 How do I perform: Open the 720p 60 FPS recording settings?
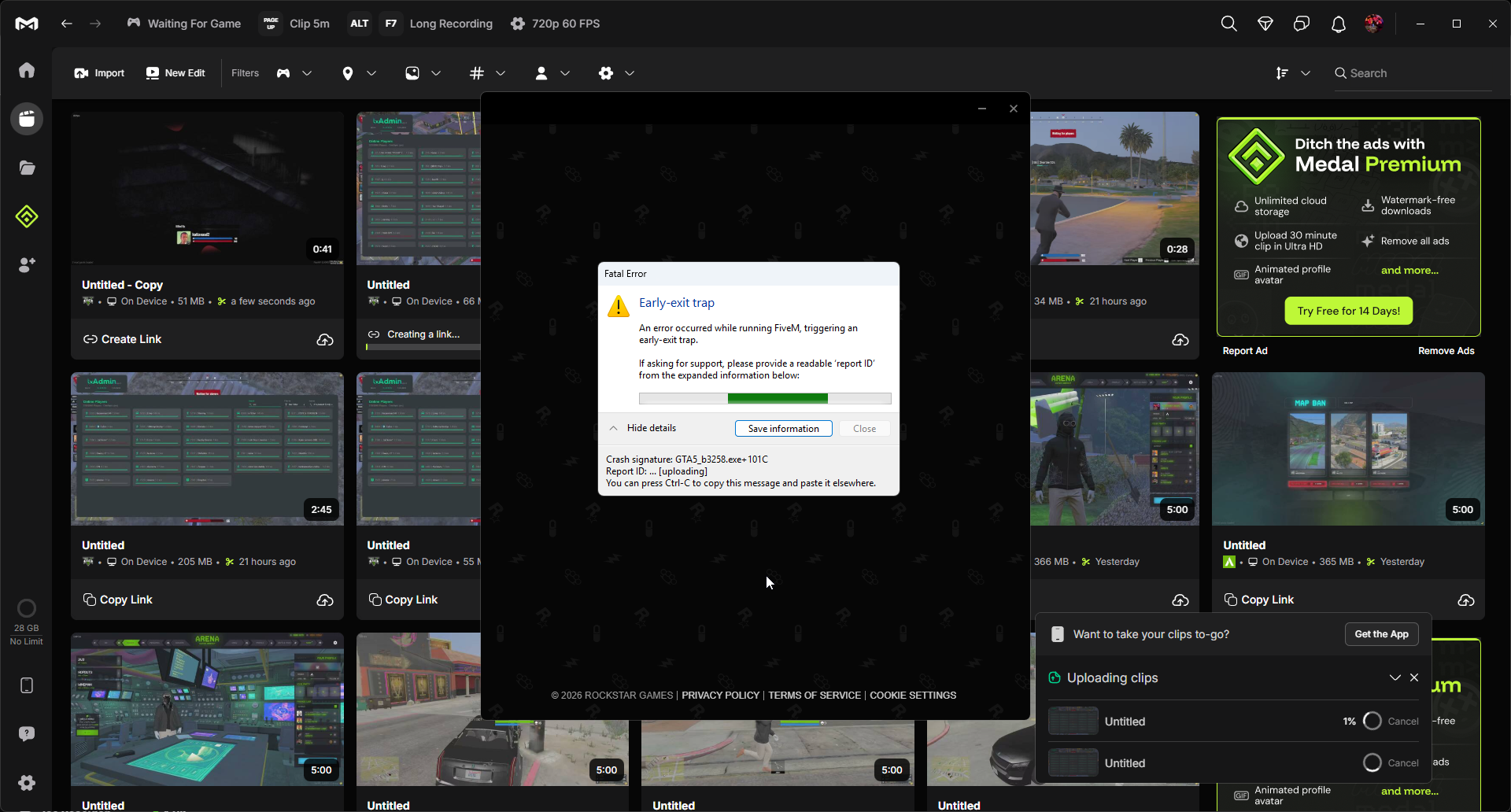[555, 24]
